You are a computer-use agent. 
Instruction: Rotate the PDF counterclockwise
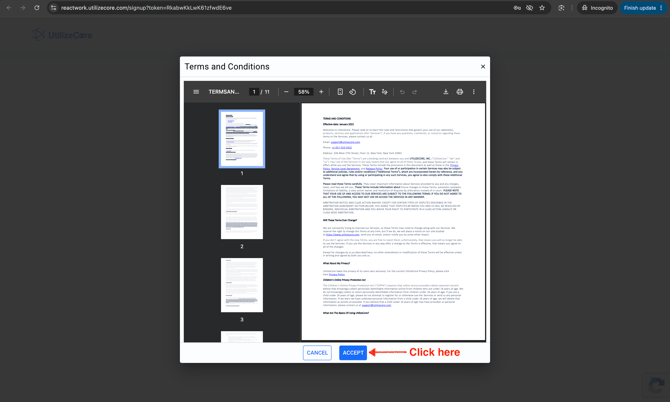click(x=353, y=92)
